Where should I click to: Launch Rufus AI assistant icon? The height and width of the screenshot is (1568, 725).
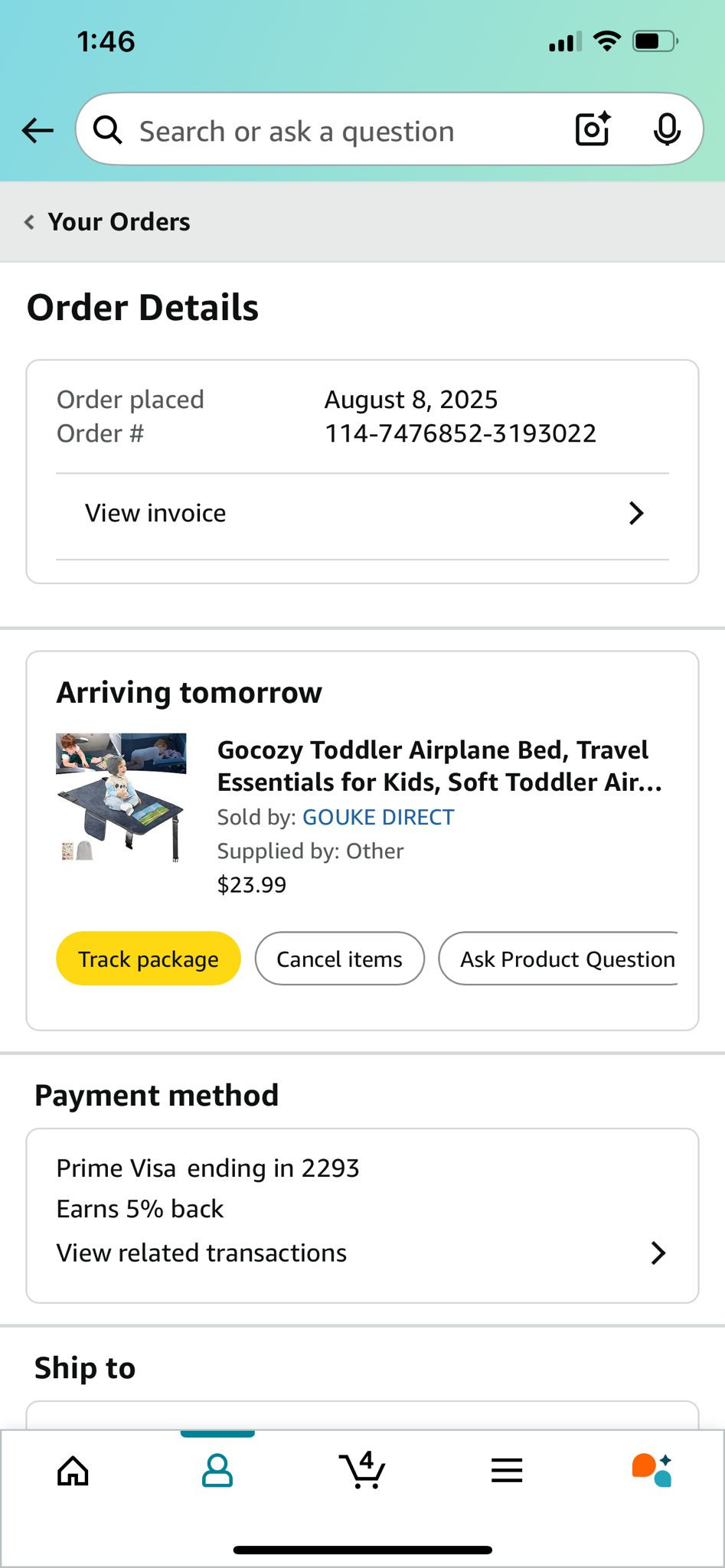(652, 1471)
